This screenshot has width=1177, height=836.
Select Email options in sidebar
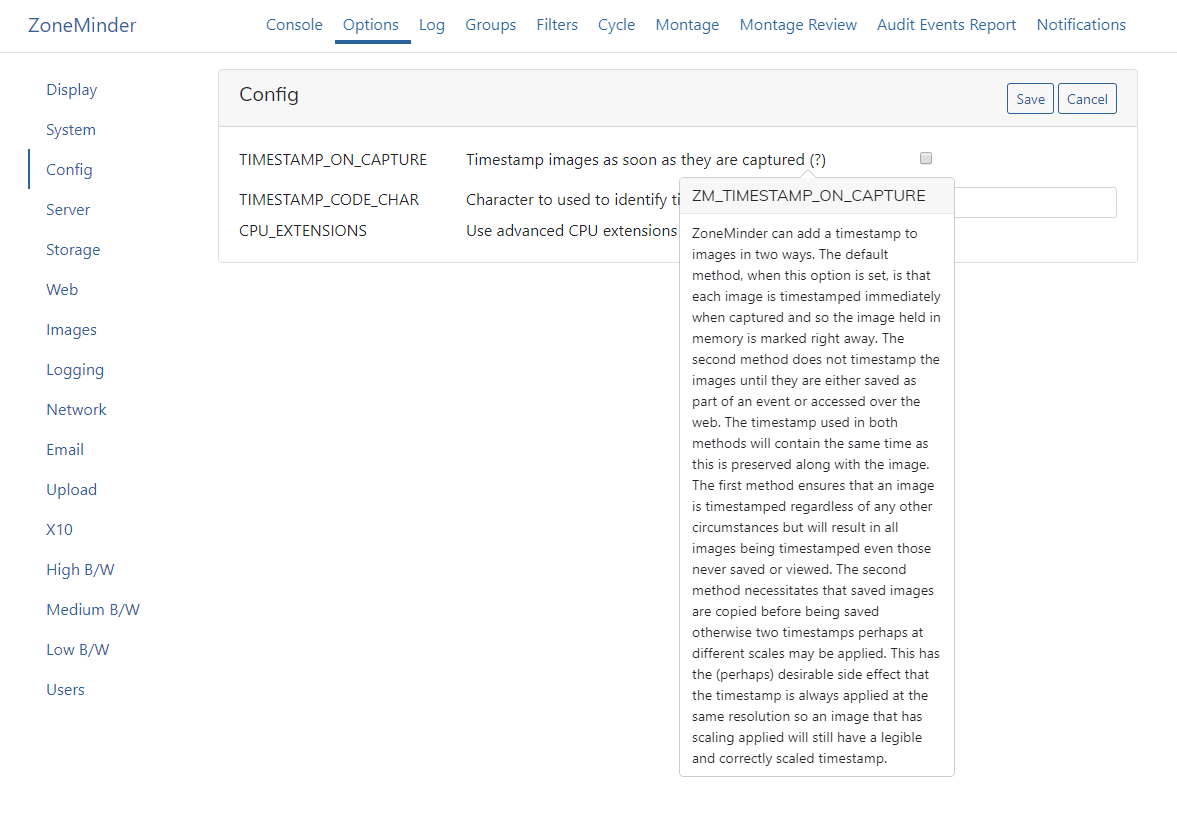[65, 450]
